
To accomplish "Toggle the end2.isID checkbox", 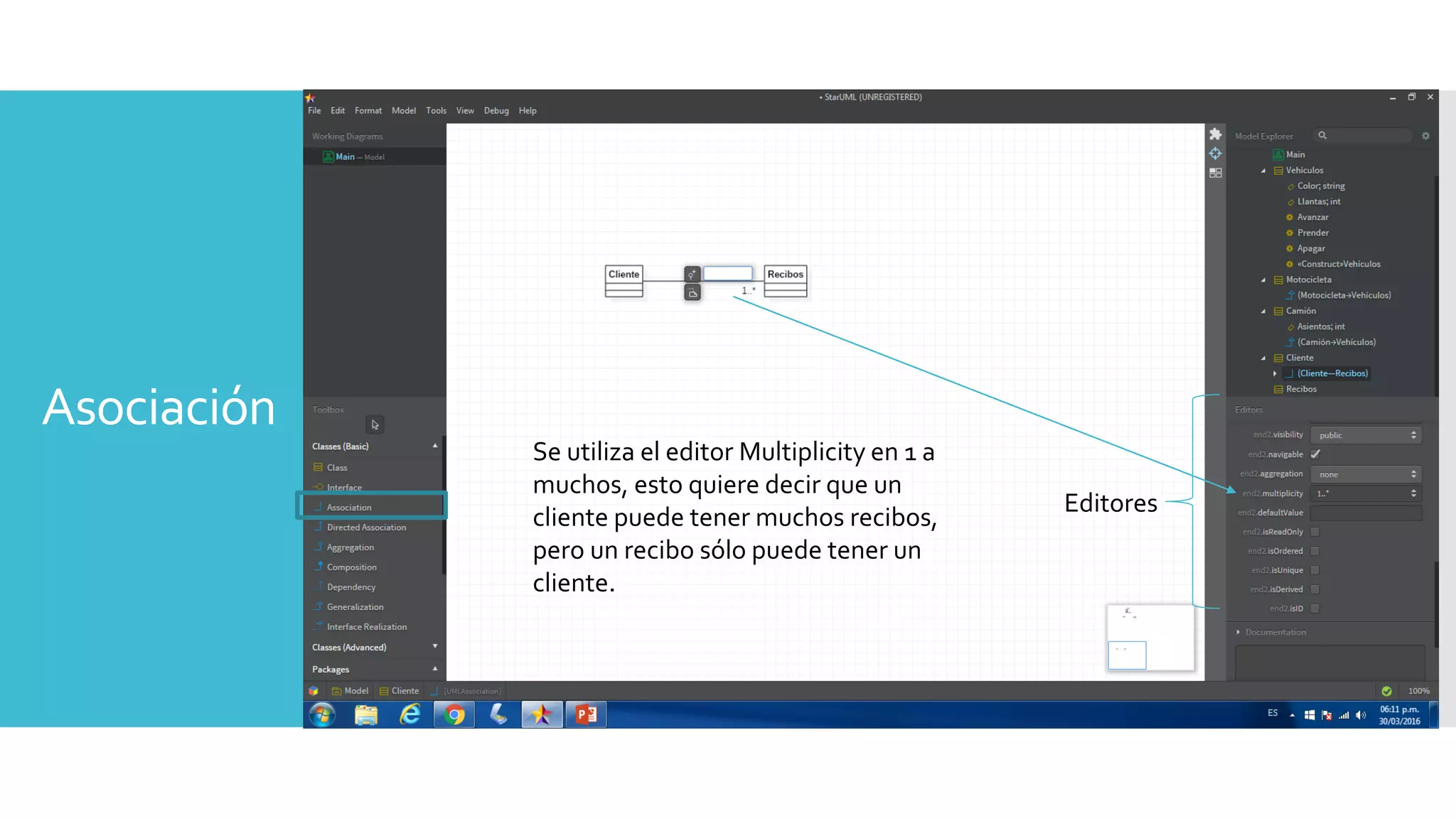I will pos(1315,609).
